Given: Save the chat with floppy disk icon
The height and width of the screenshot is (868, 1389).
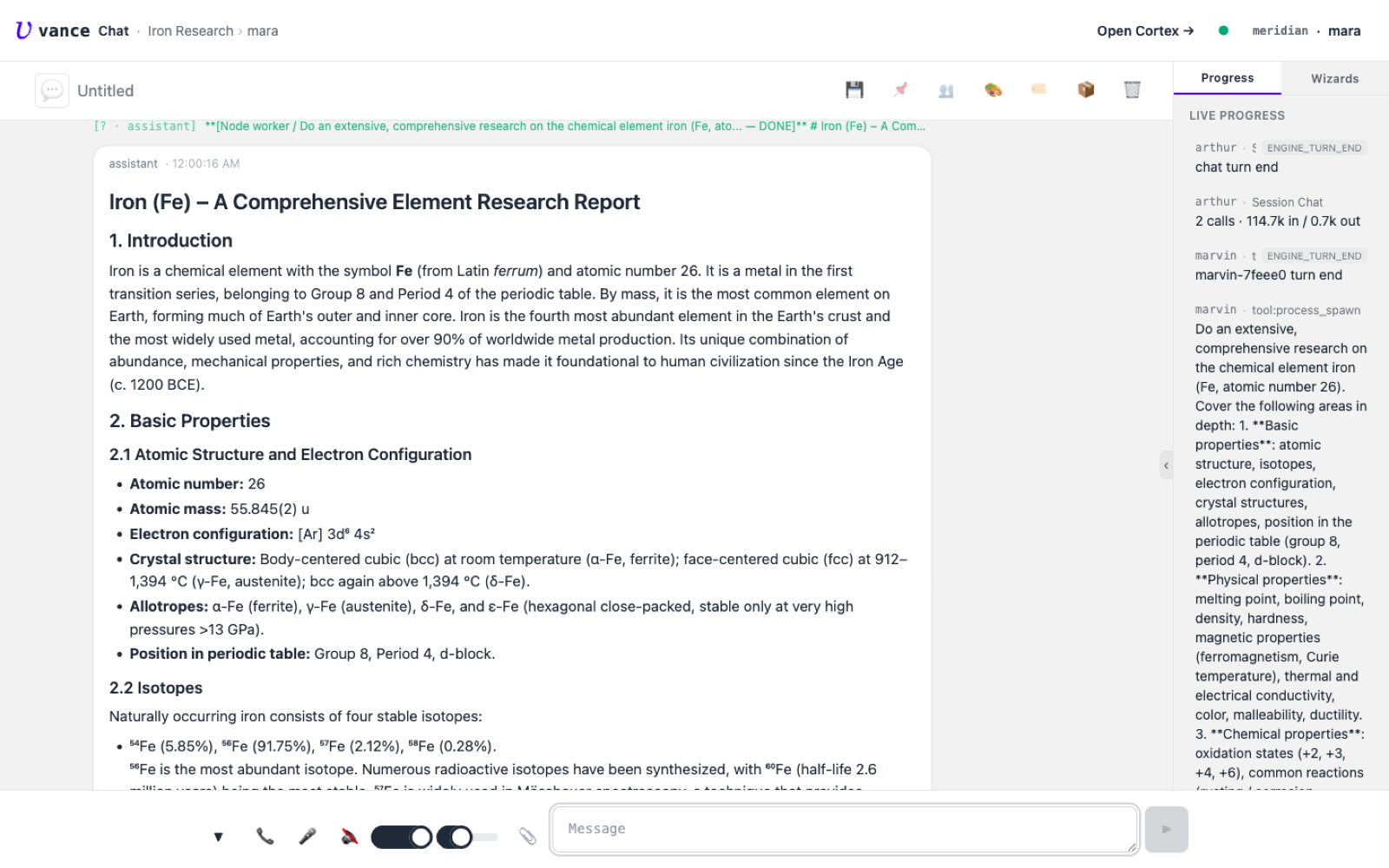Looking at the screenshot, I should coord(854,89).
